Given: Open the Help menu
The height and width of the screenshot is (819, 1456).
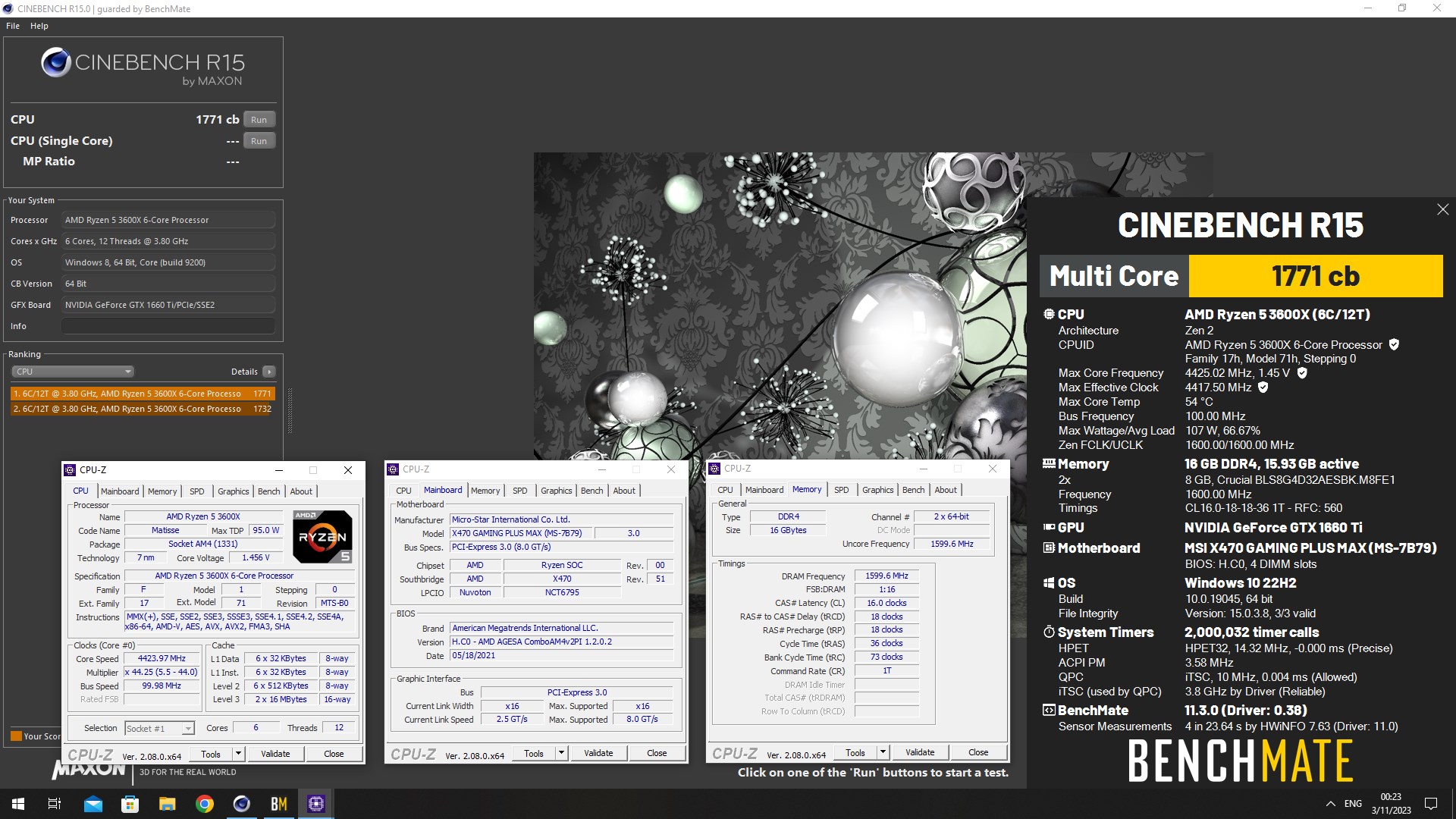Looking at the screenshot, I should (39, 26).
